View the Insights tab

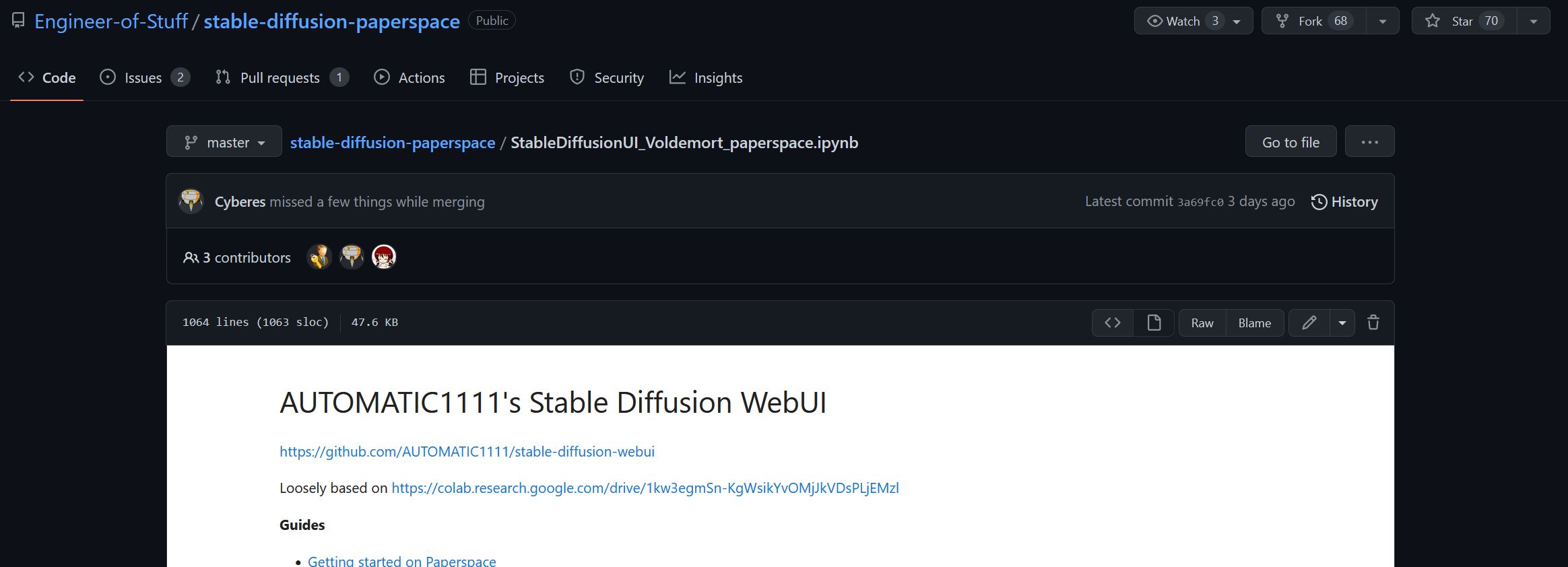tap(706, 77)
